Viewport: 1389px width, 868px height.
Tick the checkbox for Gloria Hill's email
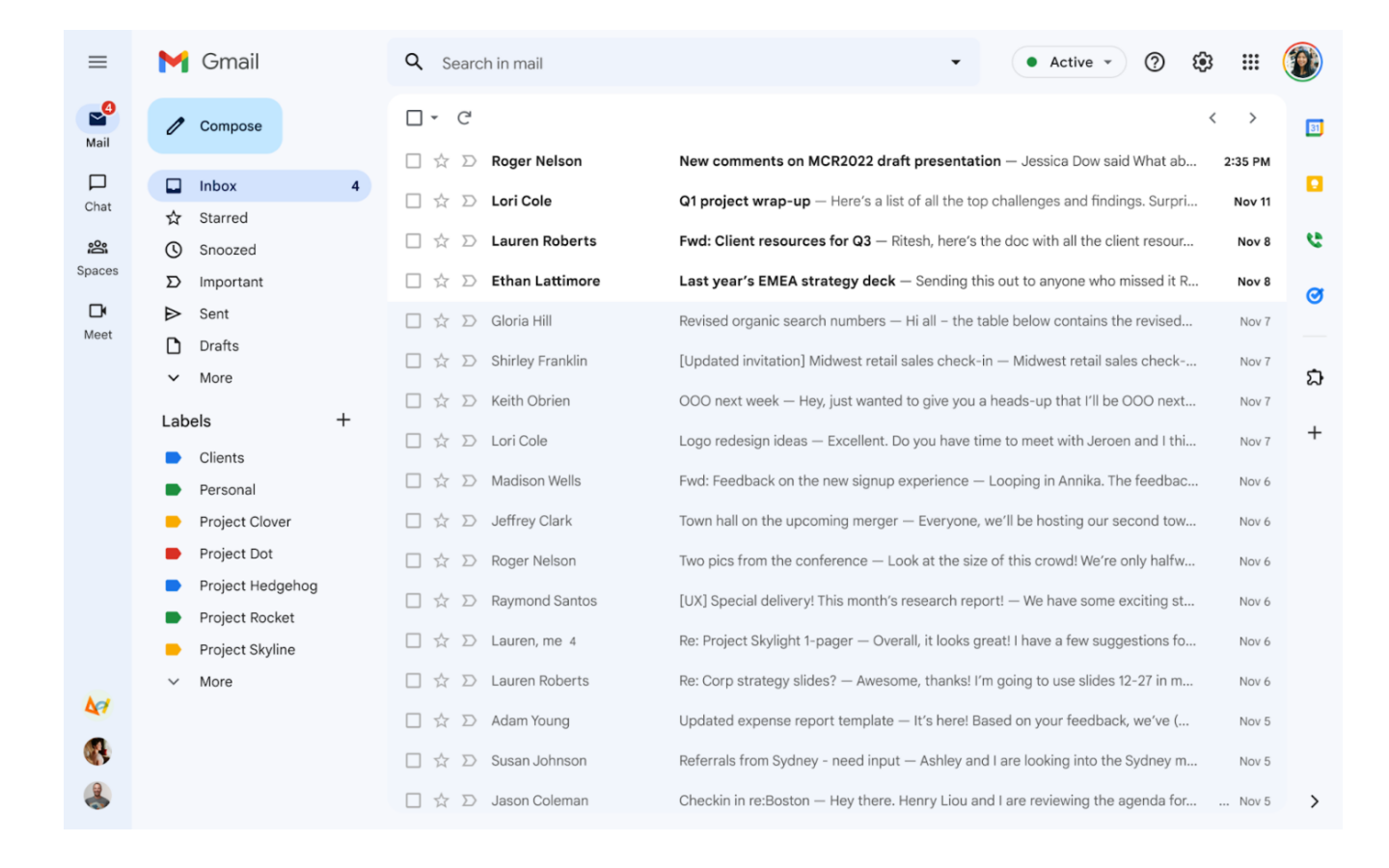413,321
